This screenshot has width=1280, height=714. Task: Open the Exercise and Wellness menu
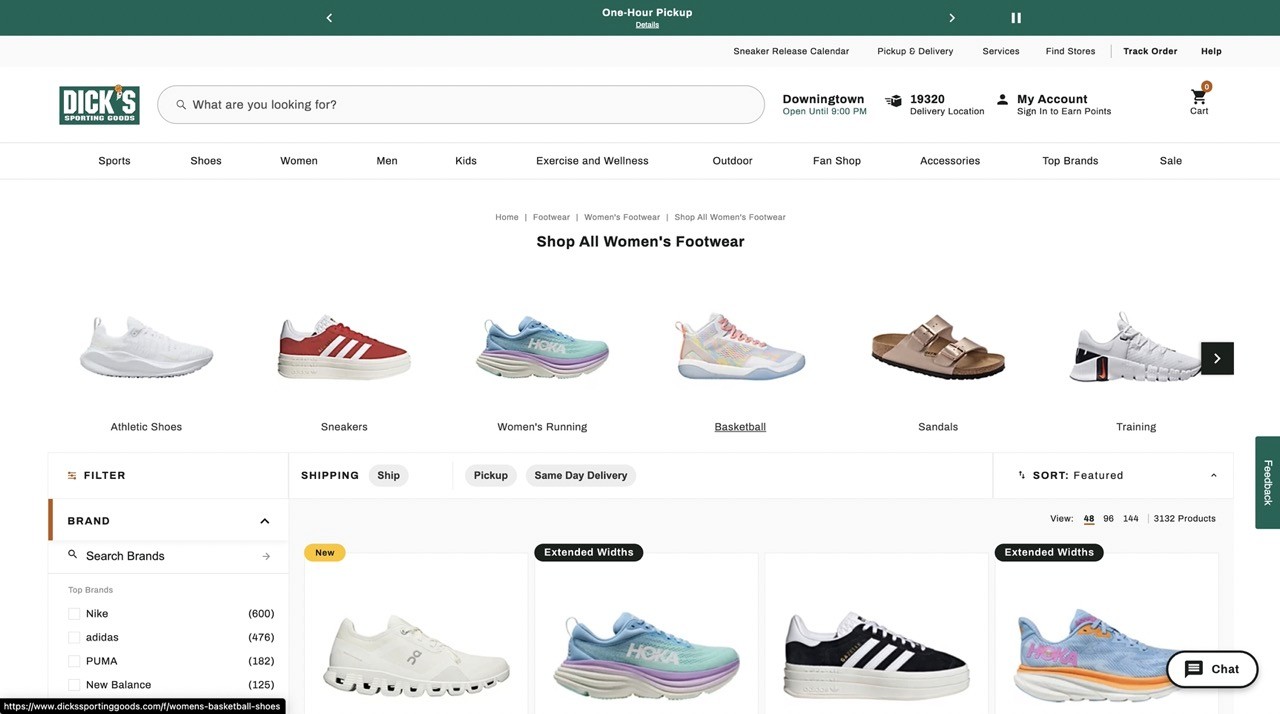tap(592, 161)
